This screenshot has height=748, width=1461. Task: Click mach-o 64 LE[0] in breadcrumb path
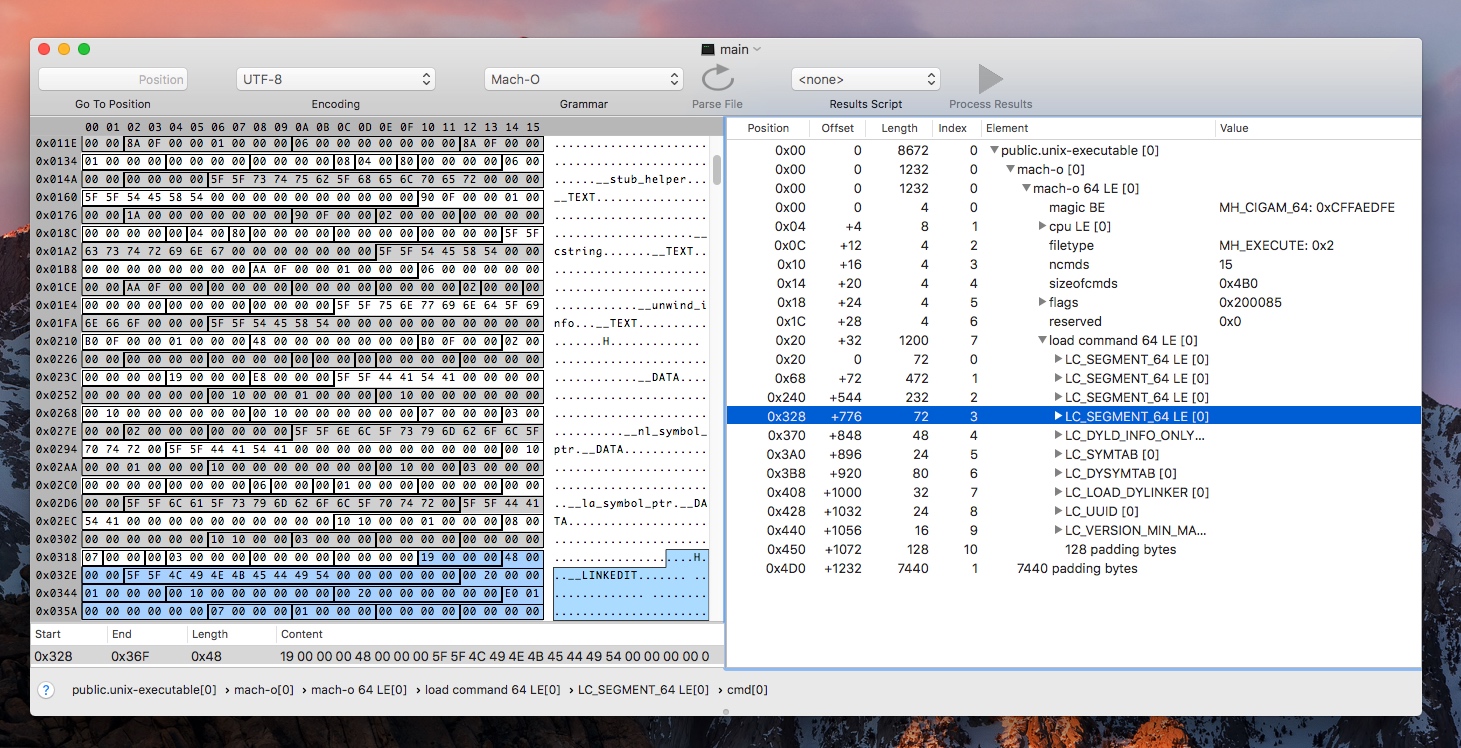[359, 690]
